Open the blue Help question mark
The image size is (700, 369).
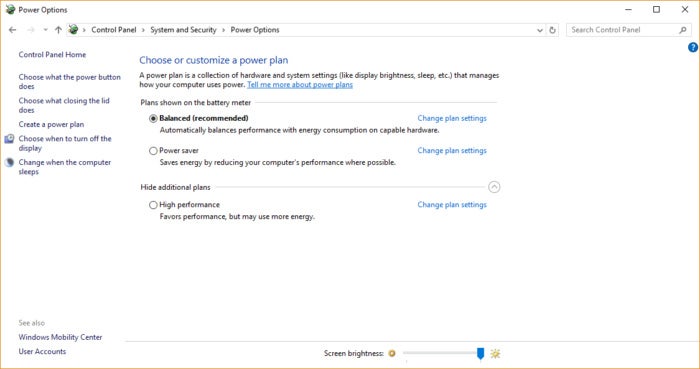pyautogui.click(x=693, y=47)
